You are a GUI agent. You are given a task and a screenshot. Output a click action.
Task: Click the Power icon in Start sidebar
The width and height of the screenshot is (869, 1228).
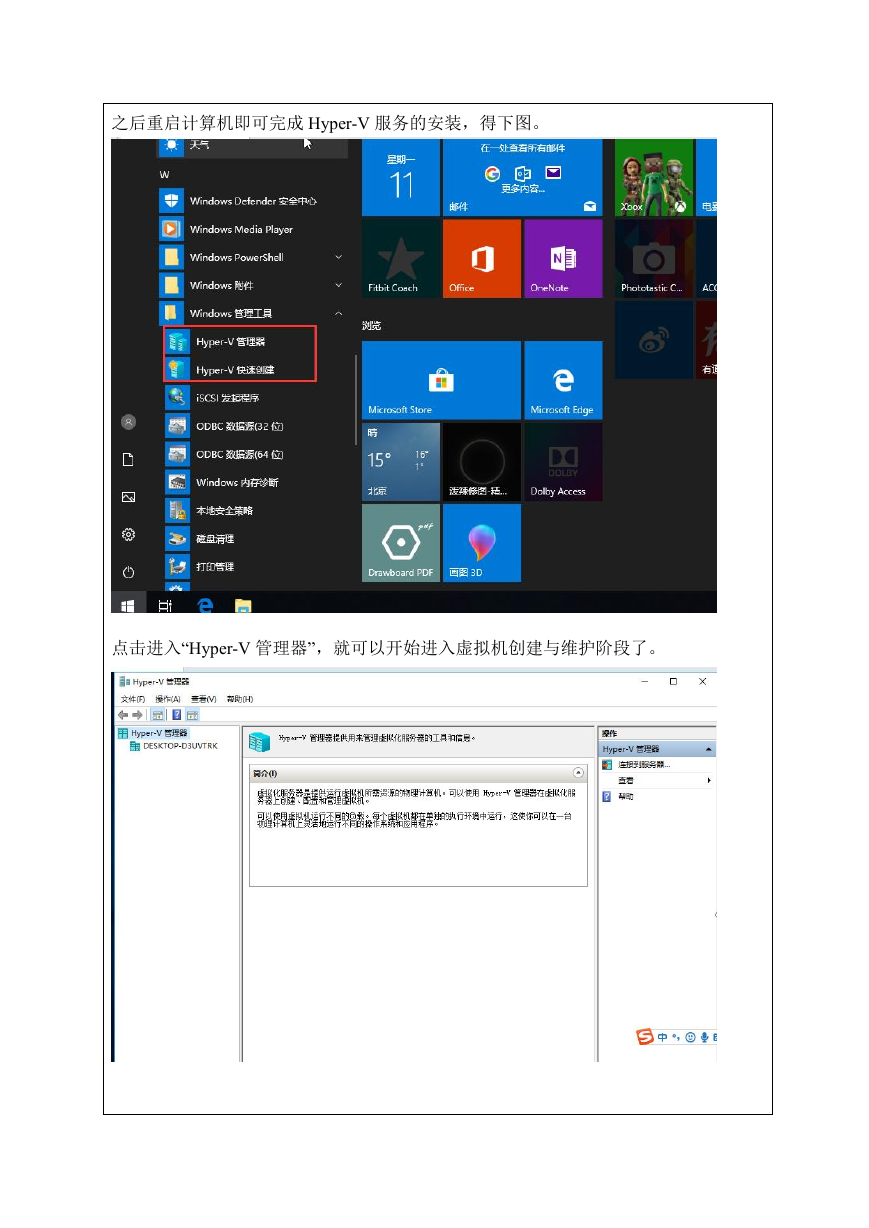tap(128, 573)
